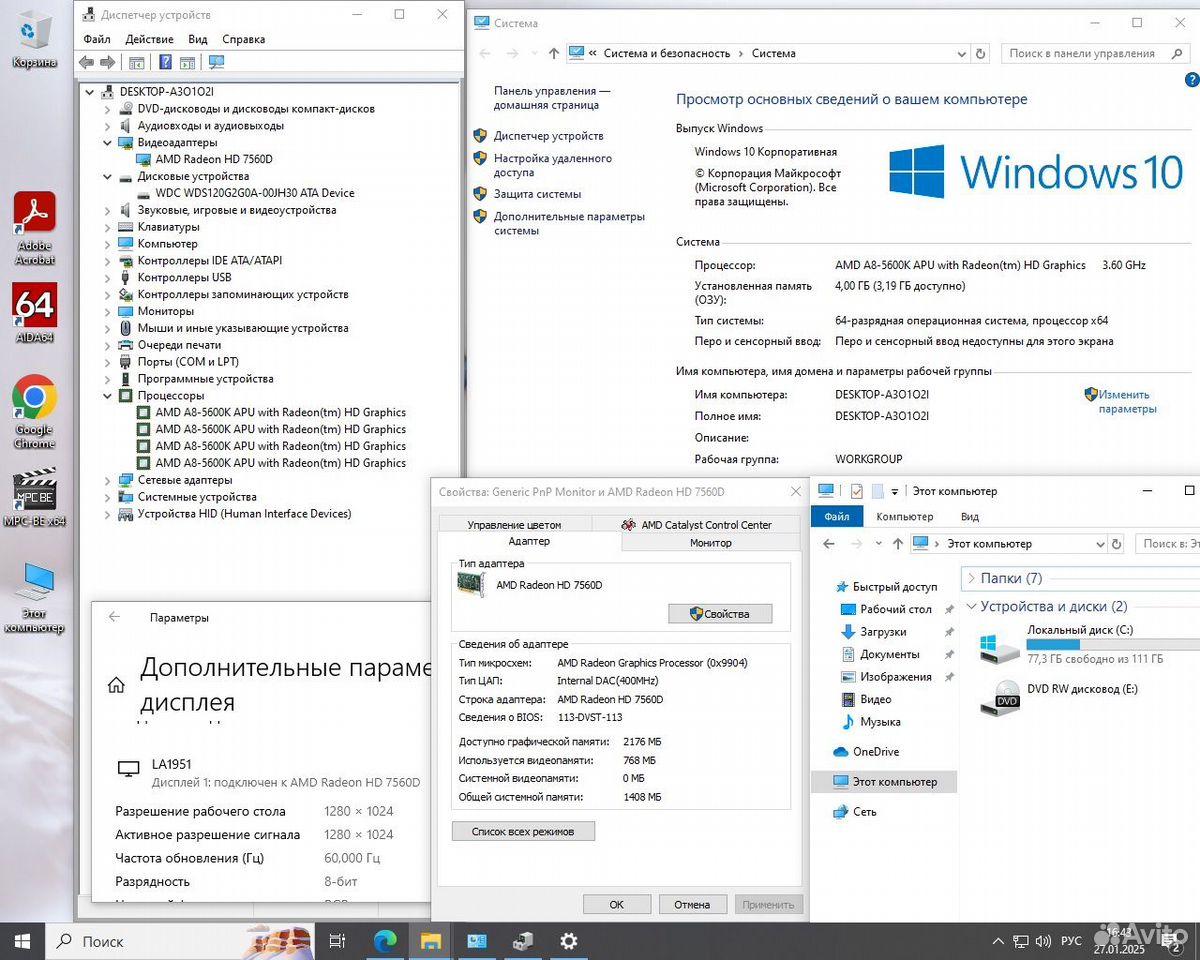Click Back arrow in Device Manager toolbar
This screenshot has height=960, width=1200.
(86, 62)
